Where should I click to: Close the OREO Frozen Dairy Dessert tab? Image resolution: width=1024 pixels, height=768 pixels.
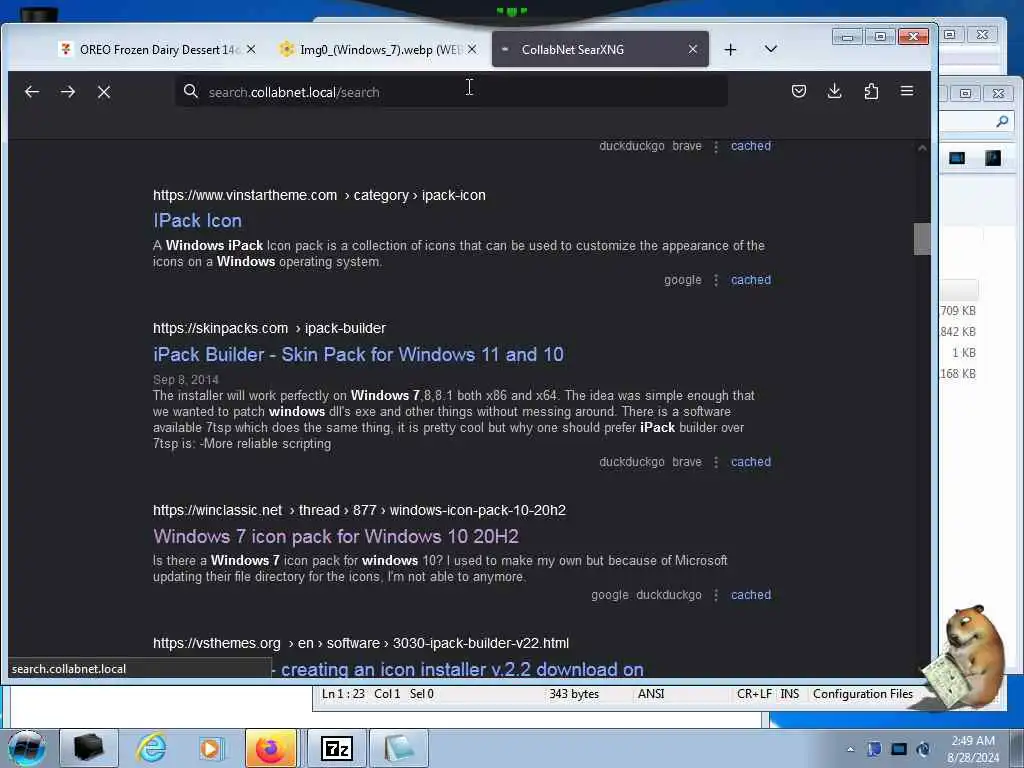pyautogui.click(x=251, y=49)
